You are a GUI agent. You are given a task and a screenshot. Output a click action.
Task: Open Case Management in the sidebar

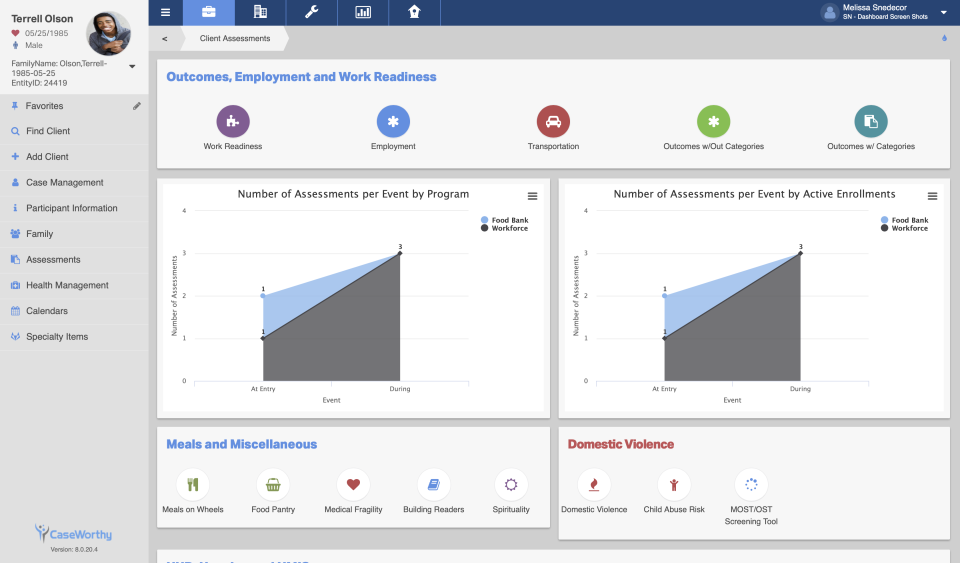click(x=73, y=182)
